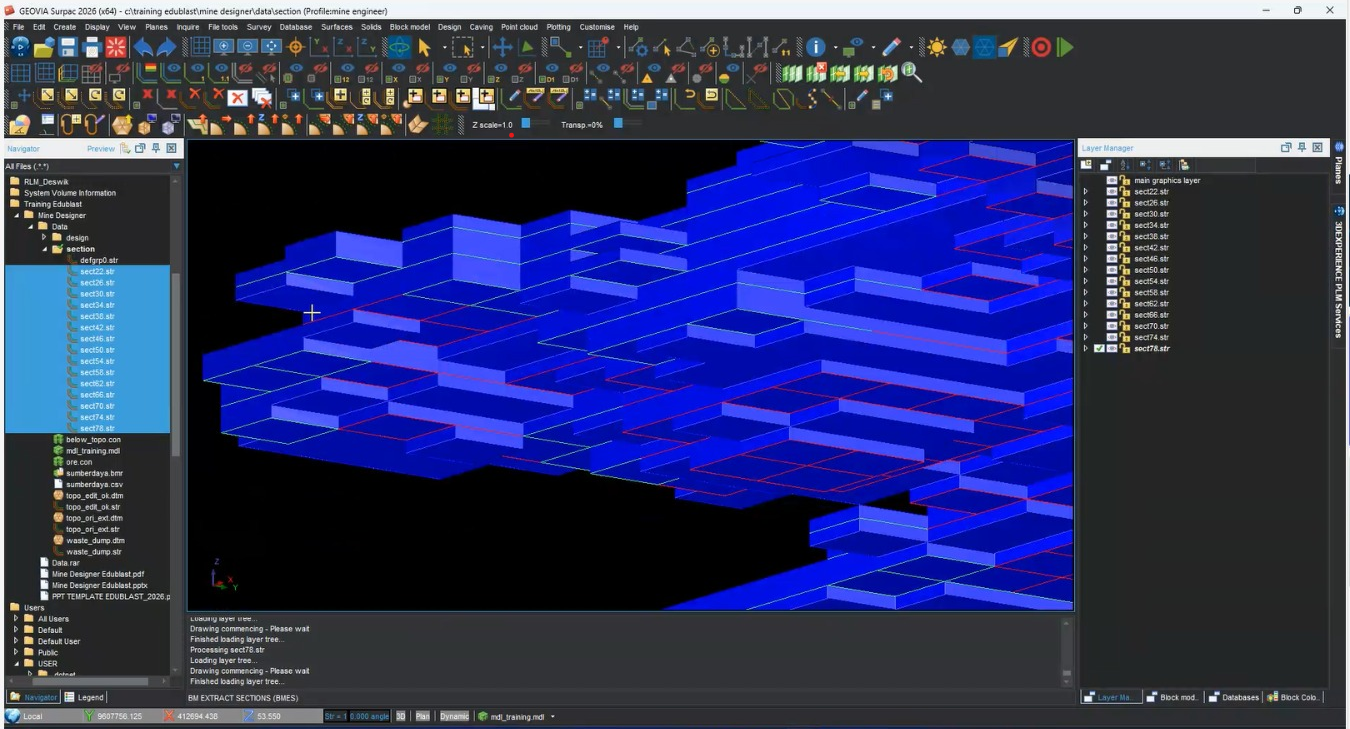The height and width of the screenshot is (729, 1350).
Task: Toggle the active checkmark on sect78.str layer
Action: coord(1099,349)
